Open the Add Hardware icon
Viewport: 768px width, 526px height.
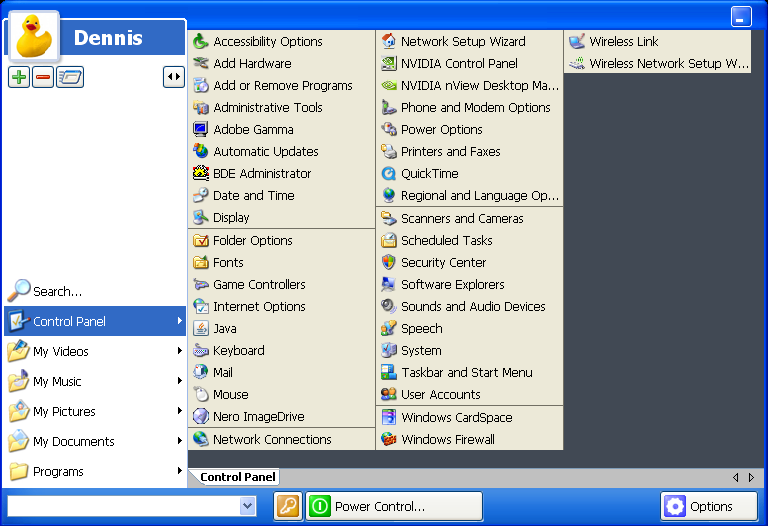pos(201,63)
